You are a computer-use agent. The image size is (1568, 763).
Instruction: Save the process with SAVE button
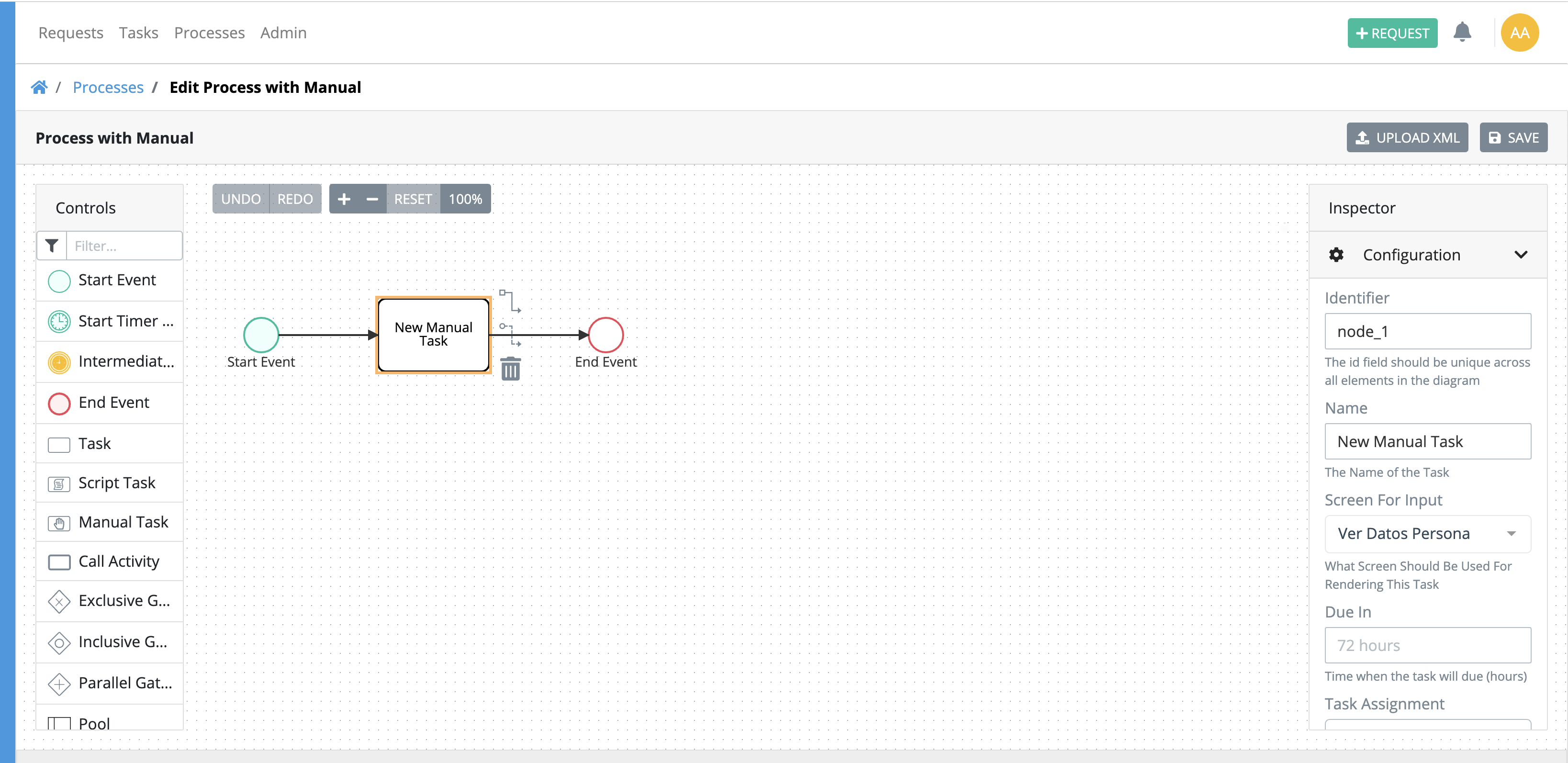[x=1513, y=138]
